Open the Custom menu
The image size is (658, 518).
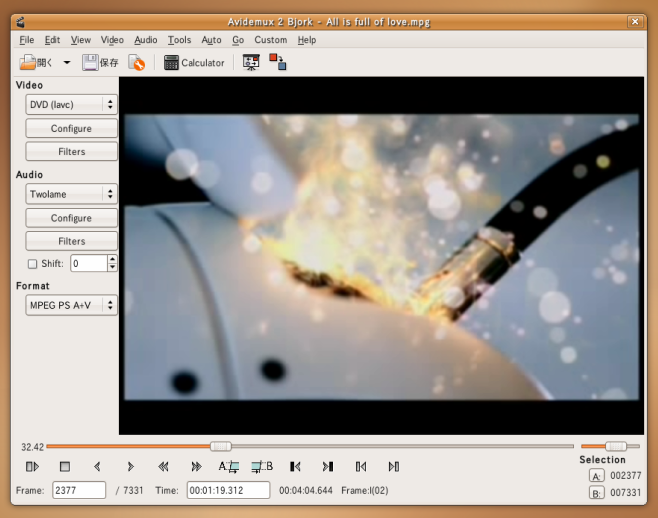(271, 40)
